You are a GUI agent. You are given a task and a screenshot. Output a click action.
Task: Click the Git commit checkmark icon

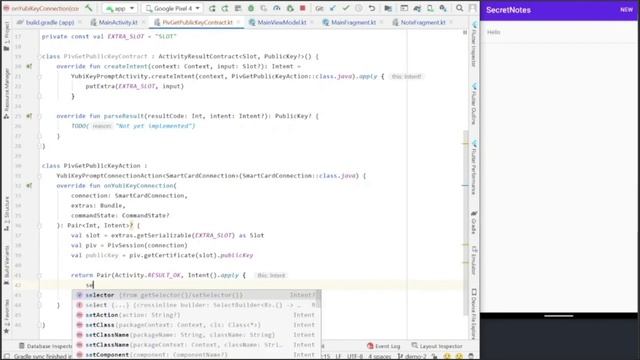coord(346,8)
